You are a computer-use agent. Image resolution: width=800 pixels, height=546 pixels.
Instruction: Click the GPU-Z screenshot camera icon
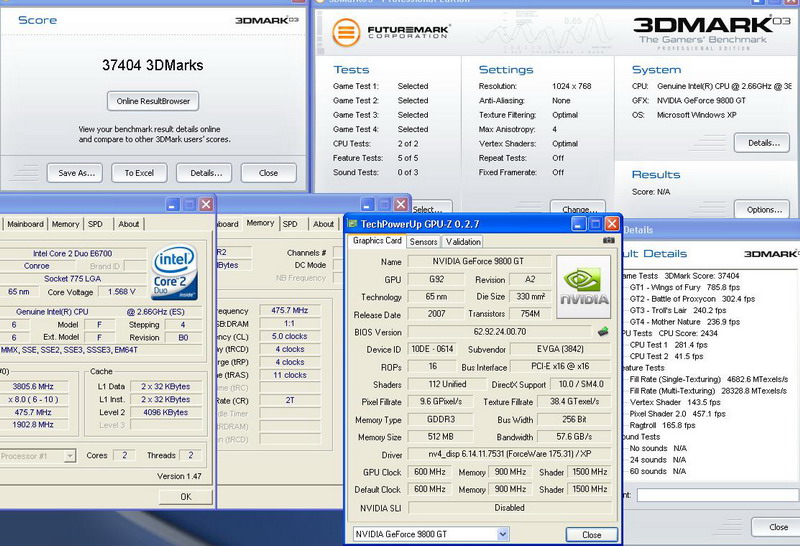point(608,240)
